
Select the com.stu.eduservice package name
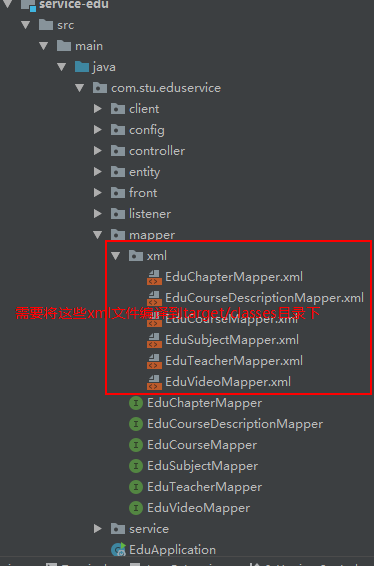click(x=166, y=88)
